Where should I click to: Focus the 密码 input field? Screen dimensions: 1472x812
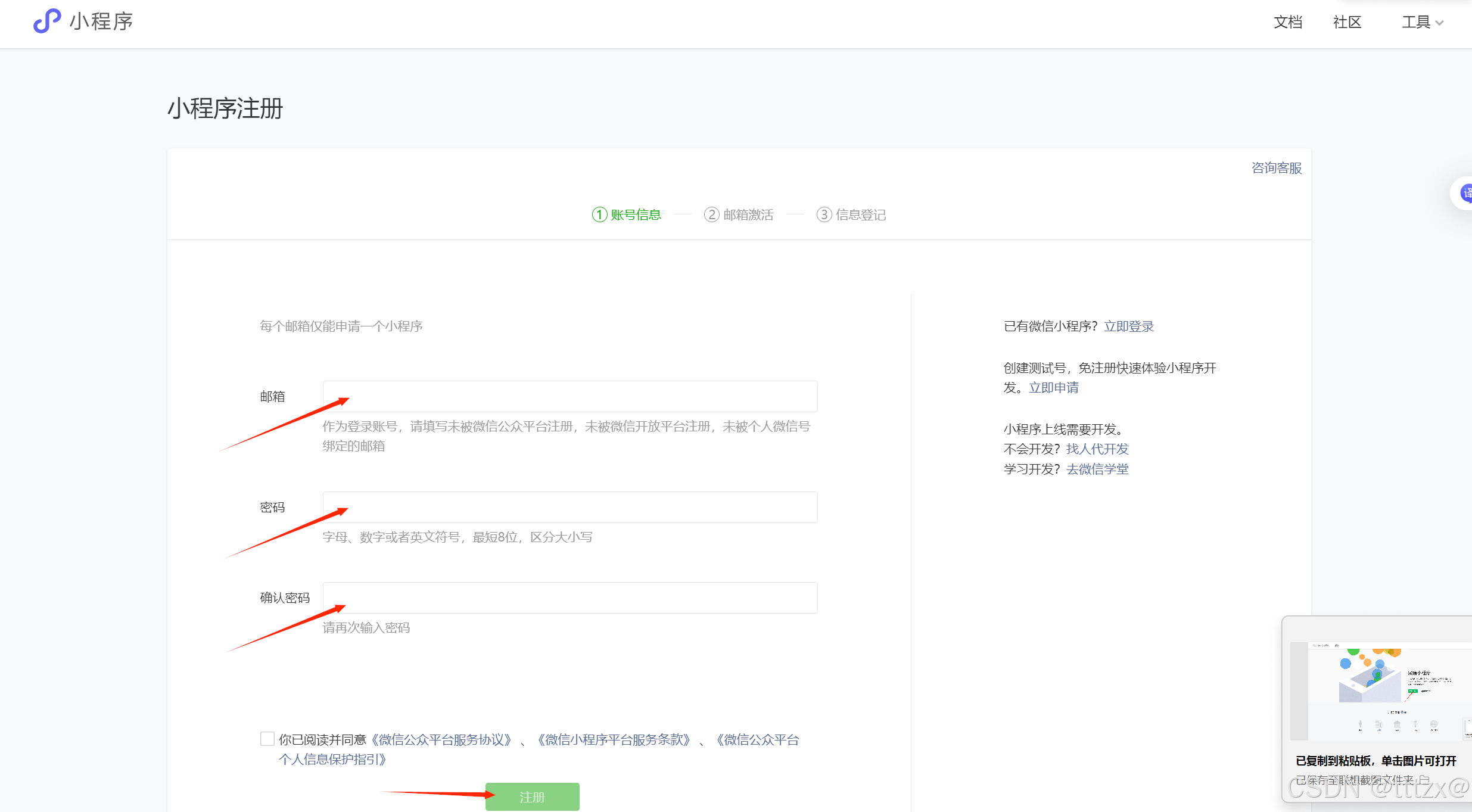pyautogui.click(x=570, y=507)
